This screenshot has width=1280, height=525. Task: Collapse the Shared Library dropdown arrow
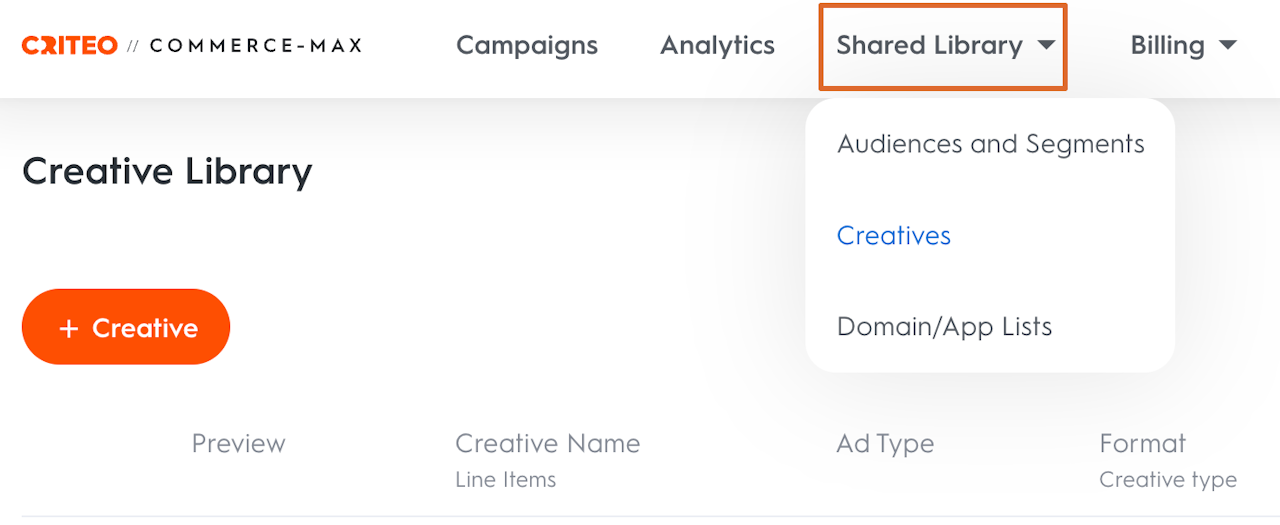(x=1046, y=45)
